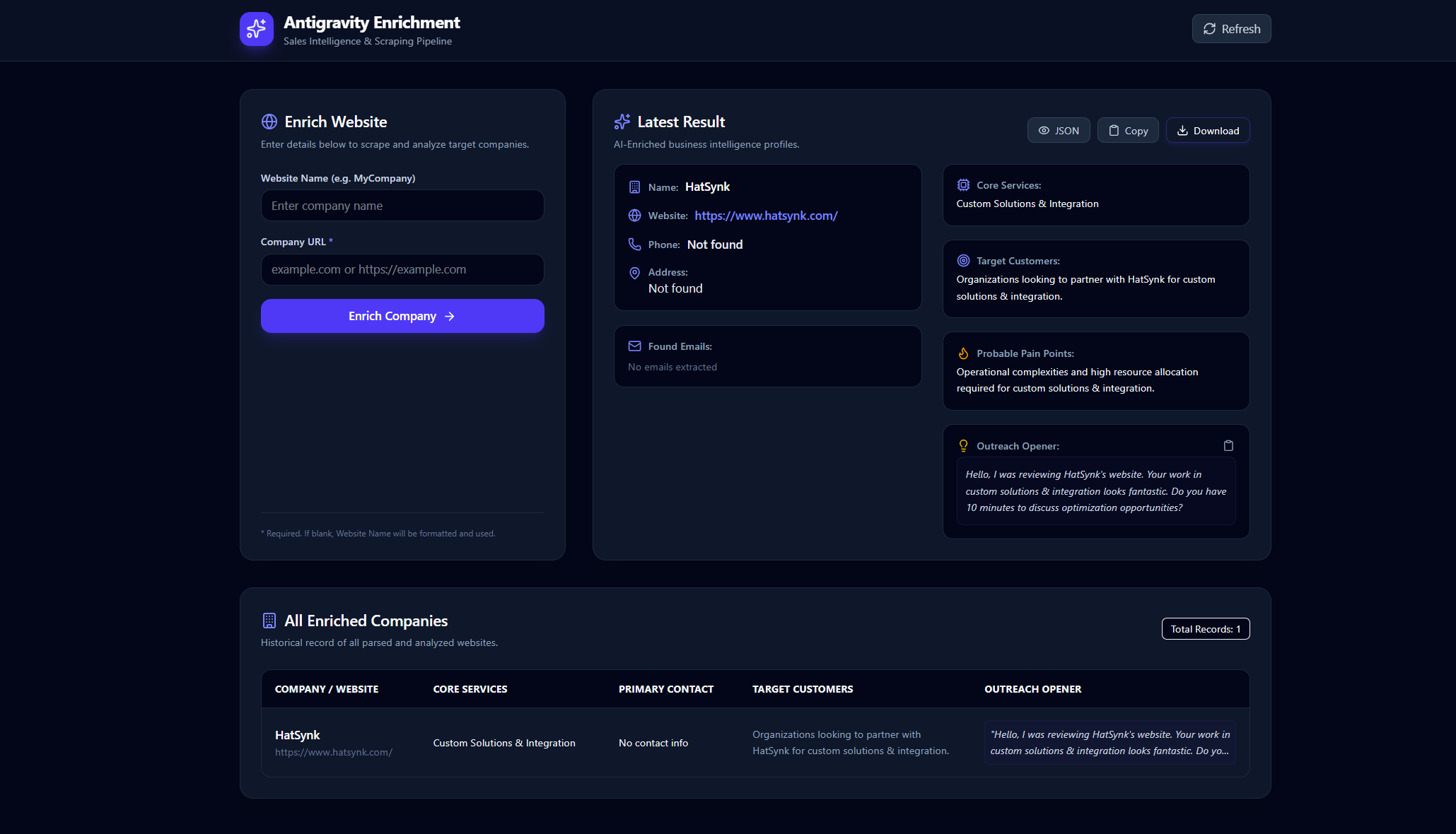Focus the Company URL input field
This screenshot has height=834, width=1456.
click(x=402, y=269)
